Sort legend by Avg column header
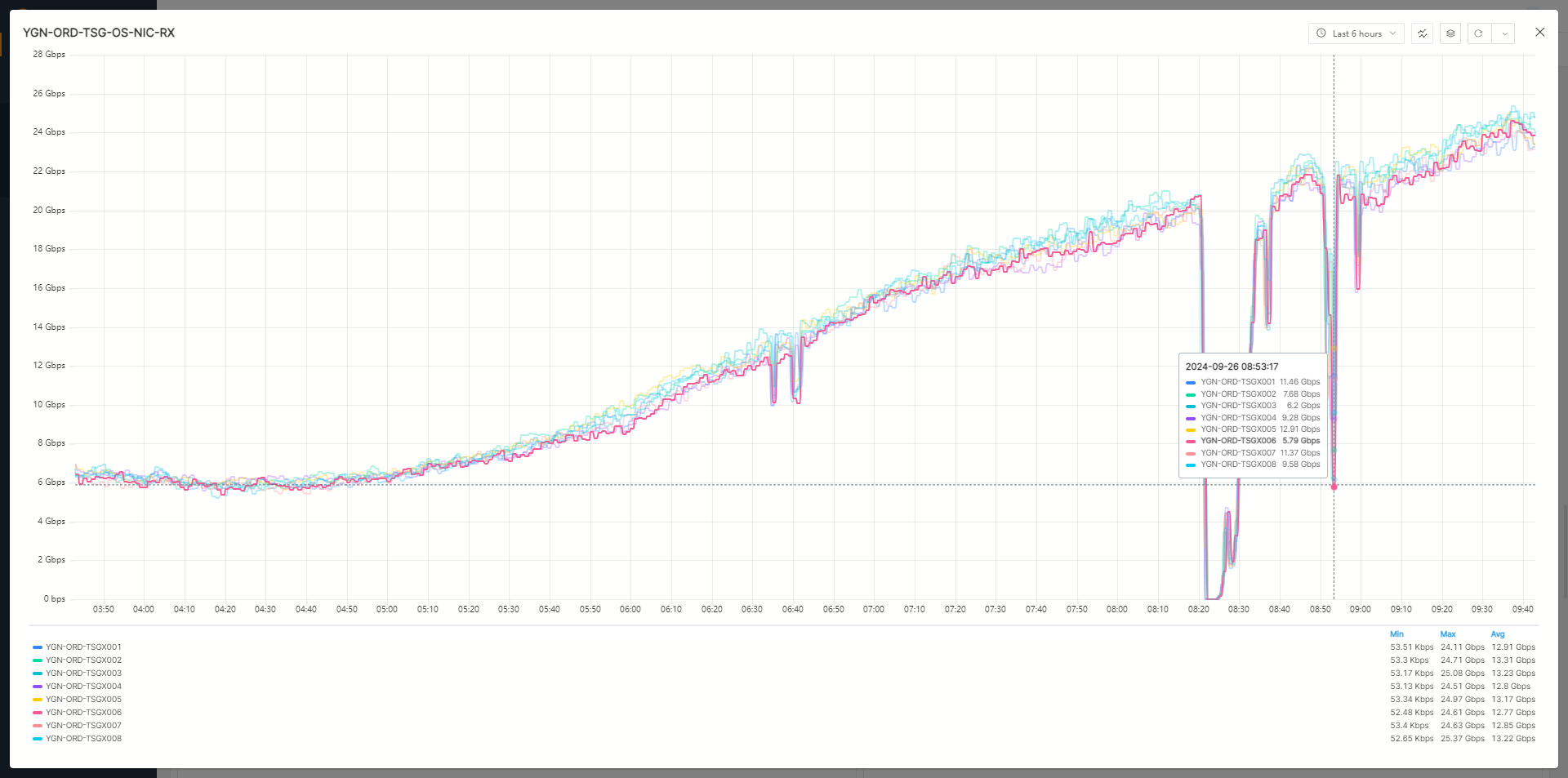This screenshot has width=1568, height=778. point(1498,634)
